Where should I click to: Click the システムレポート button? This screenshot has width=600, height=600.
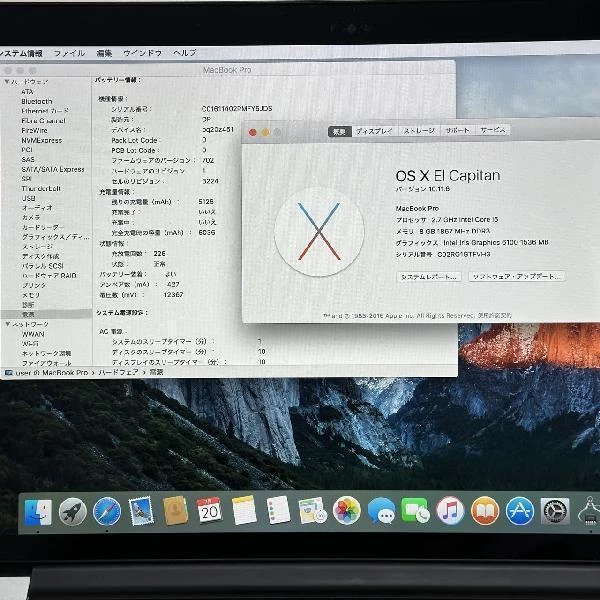tap(429, 277)
